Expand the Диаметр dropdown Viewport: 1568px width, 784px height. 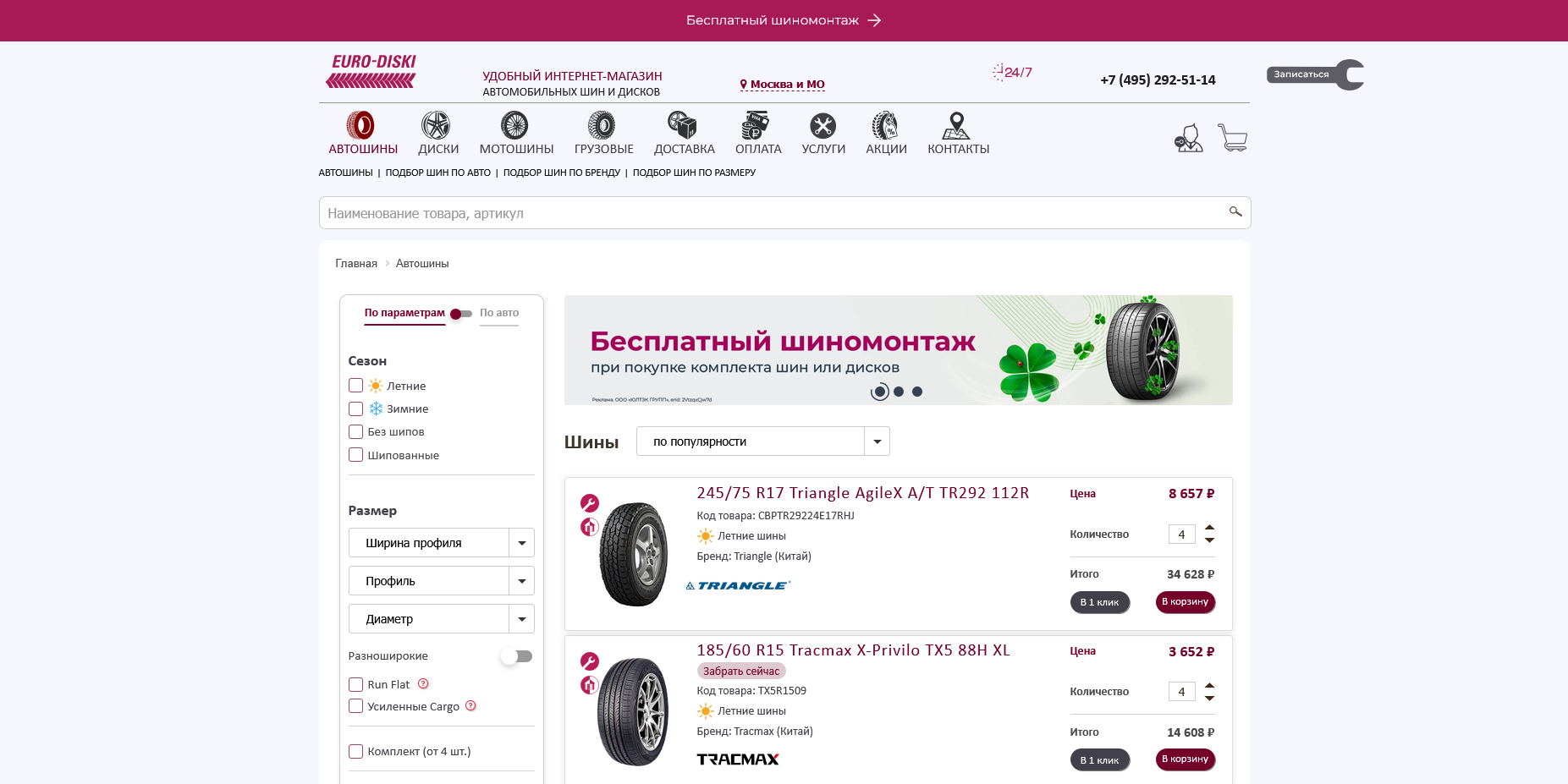coord(442,619)
